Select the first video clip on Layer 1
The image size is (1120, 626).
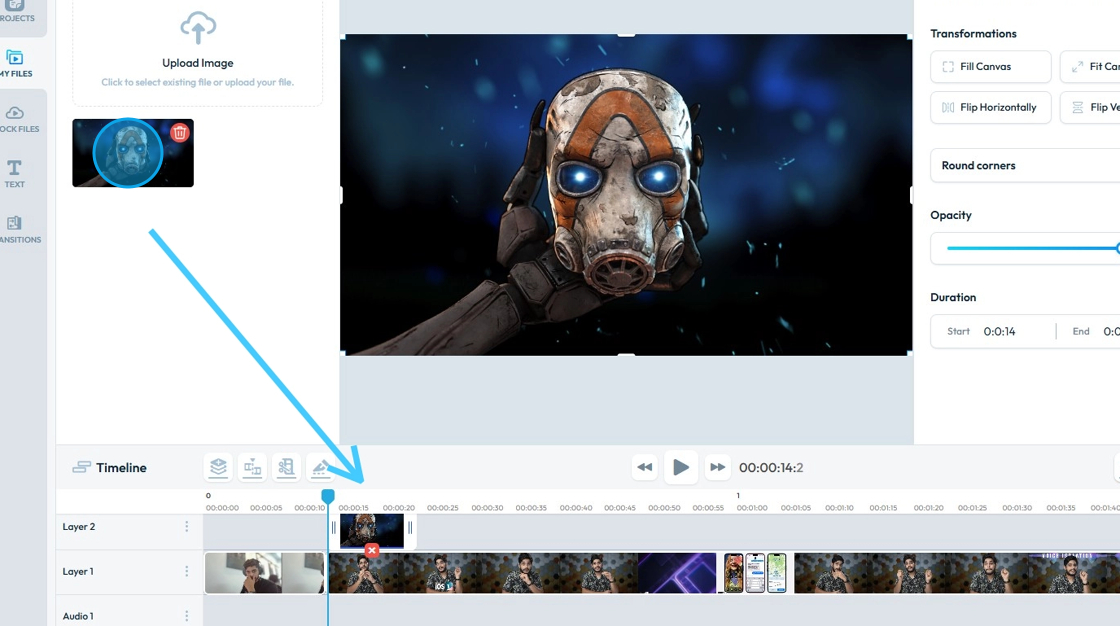tap(264, 573)
